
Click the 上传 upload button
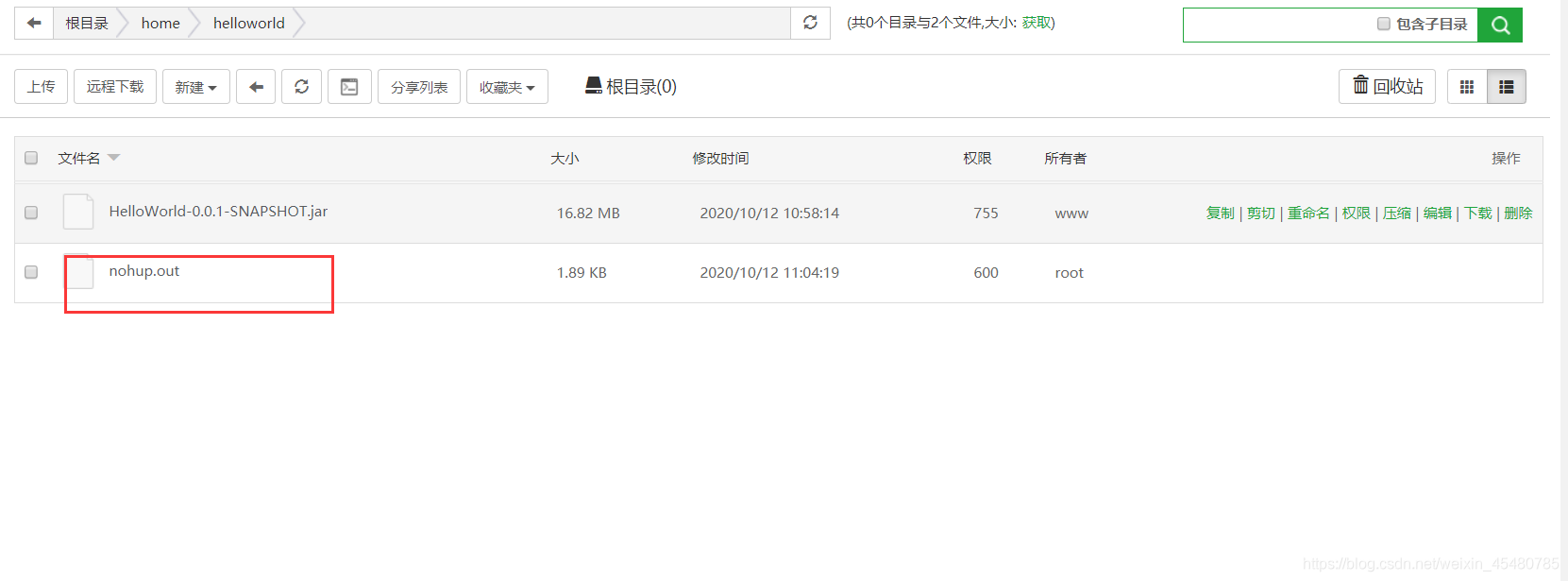(x=41, y=87)
